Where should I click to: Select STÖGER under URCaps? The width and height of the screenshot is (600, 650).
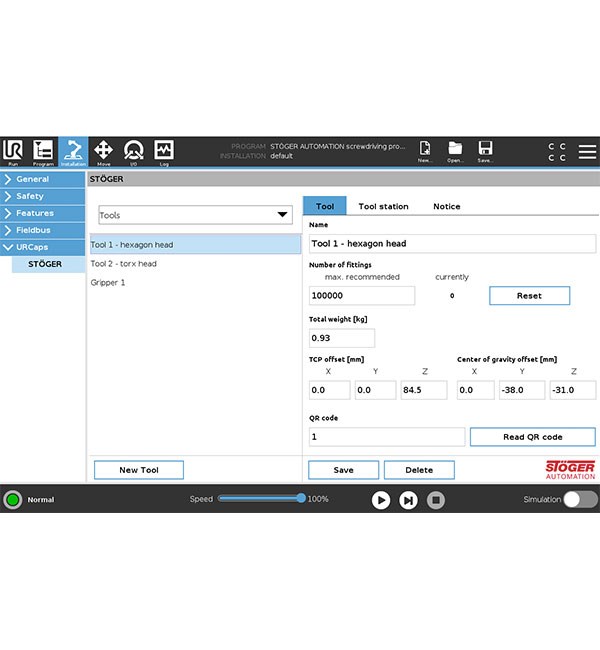click(x=49, y=264)
